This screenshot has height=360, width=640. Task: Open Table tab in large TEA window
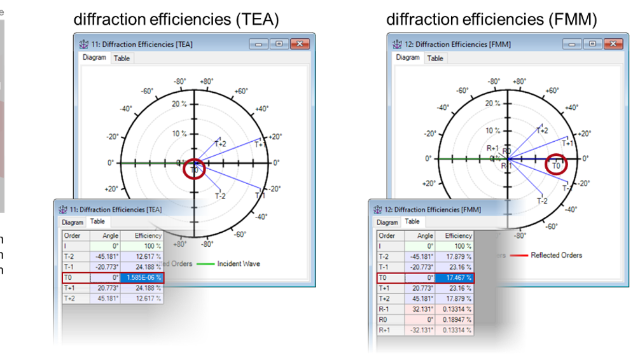tap(122, 58)
